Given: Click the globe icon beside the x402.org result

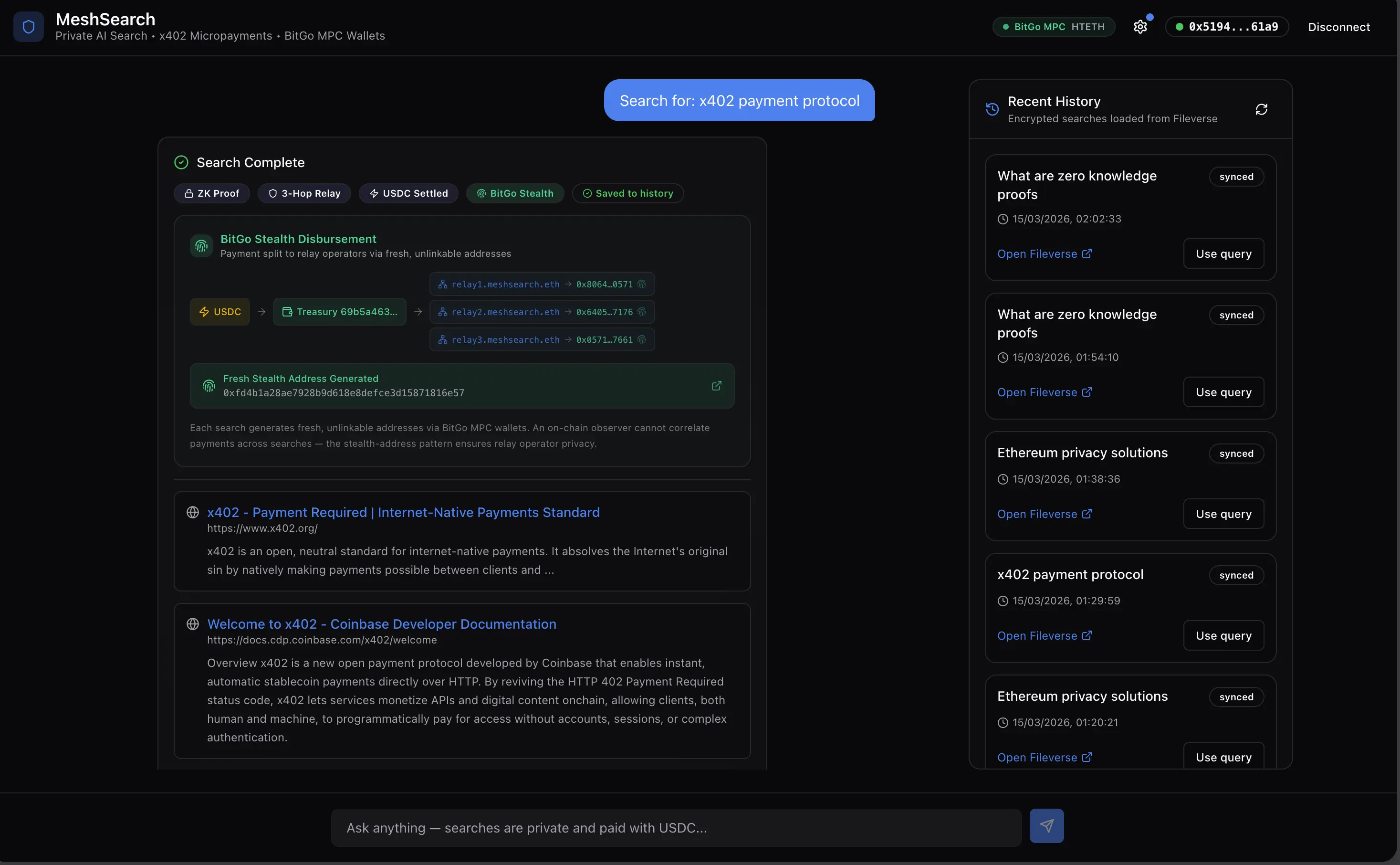Looking at the screenshot, I should click(193, 513).
